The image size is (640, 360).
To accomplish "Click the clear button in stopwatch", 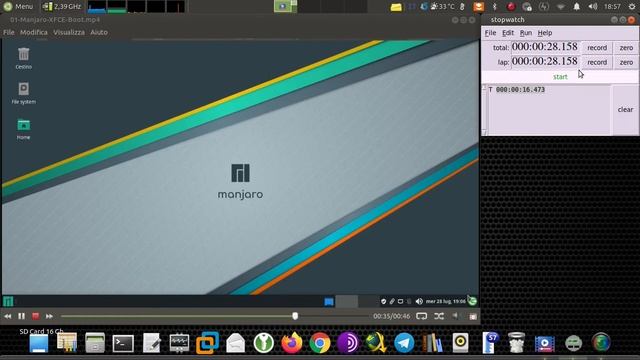I will (625, 109).
